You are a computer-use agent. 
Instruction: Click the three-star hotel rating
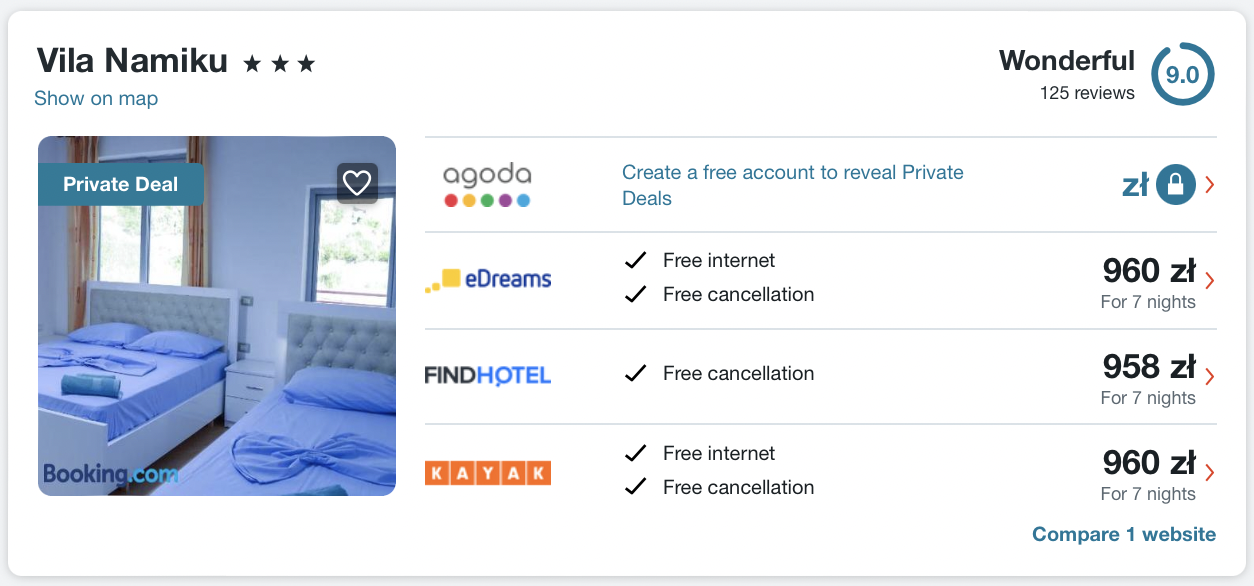pyautogui.click(x=279, y=64)
